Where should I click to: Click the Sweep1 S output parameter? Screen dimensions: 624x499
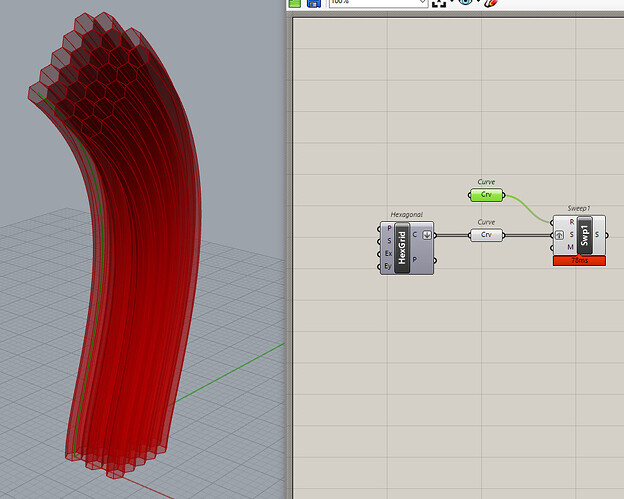point(597,235)
